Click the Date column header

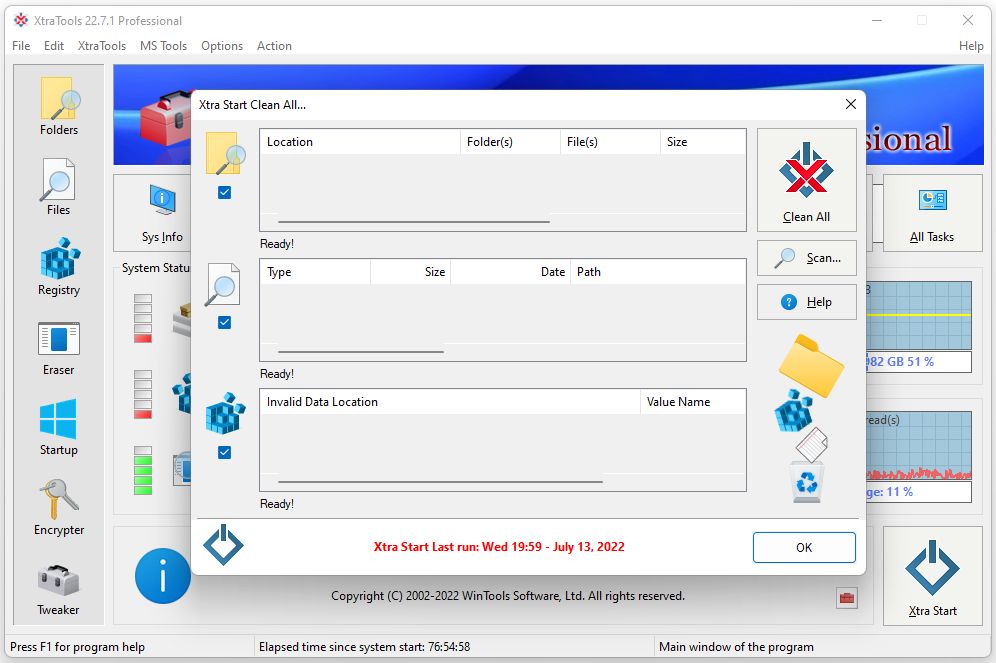click(x=511, y=272)
